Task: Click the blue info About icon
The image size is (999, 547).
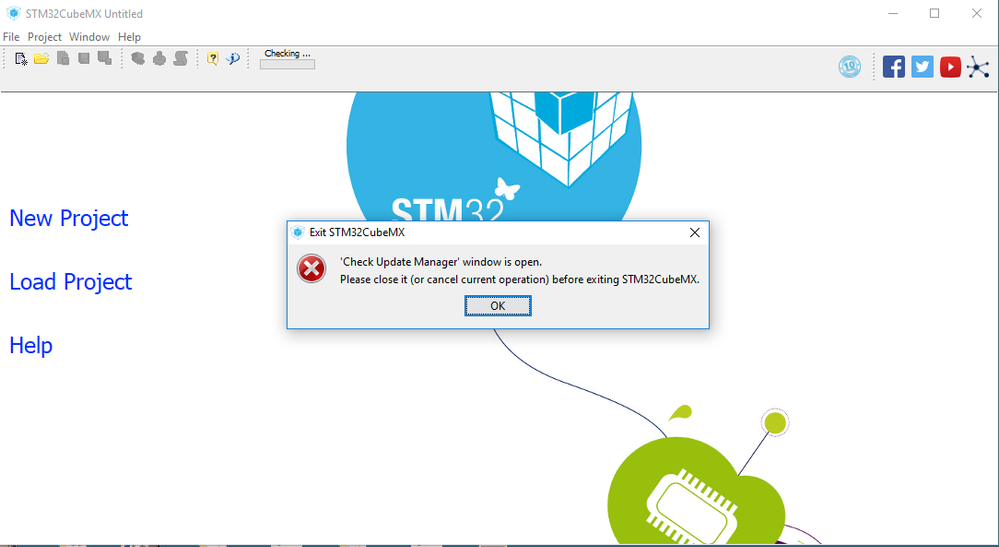Action: 233,59
